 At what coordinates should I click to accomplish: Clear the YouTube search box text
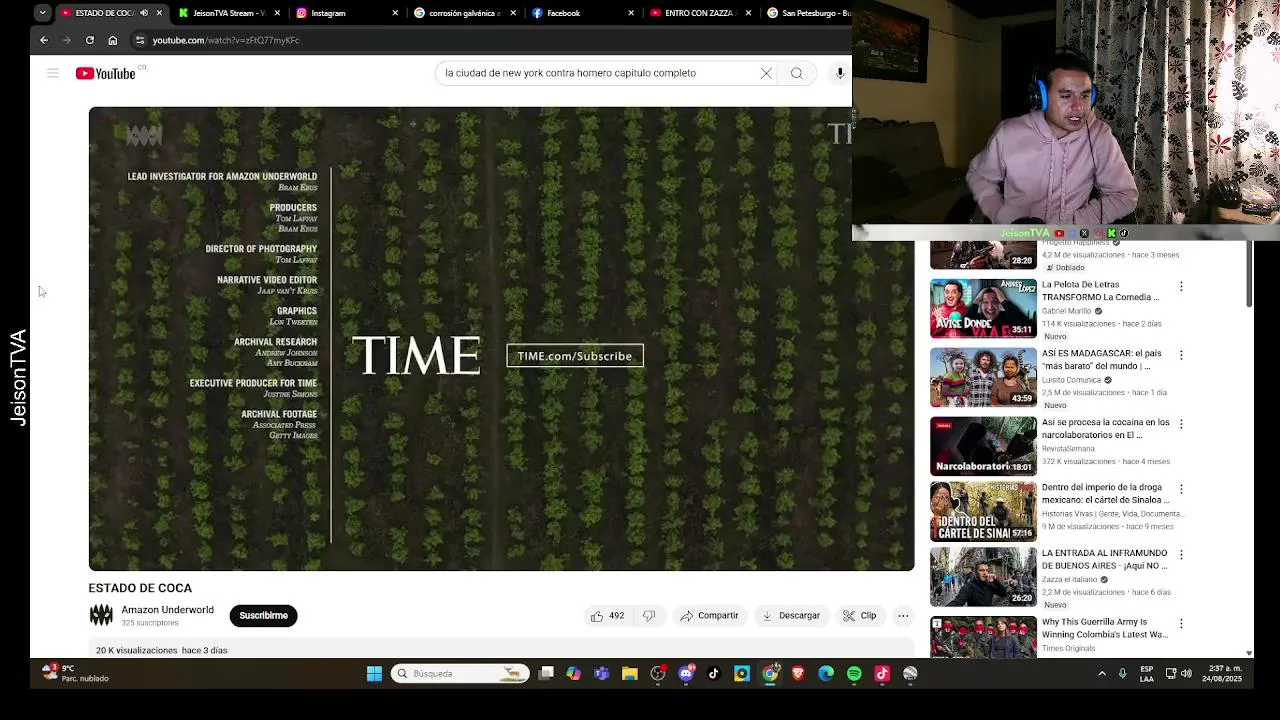766,73
